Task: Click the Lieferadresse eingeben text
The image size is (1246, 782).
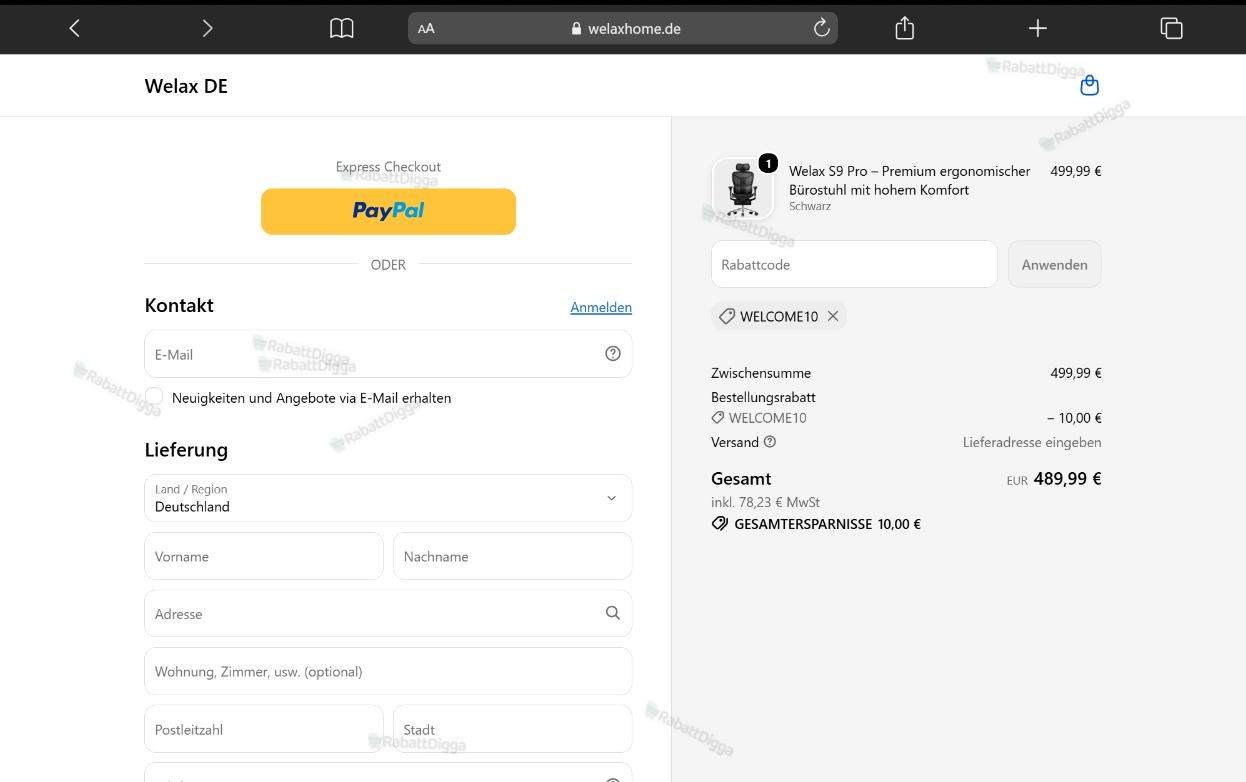Action: pos(1032,442)
